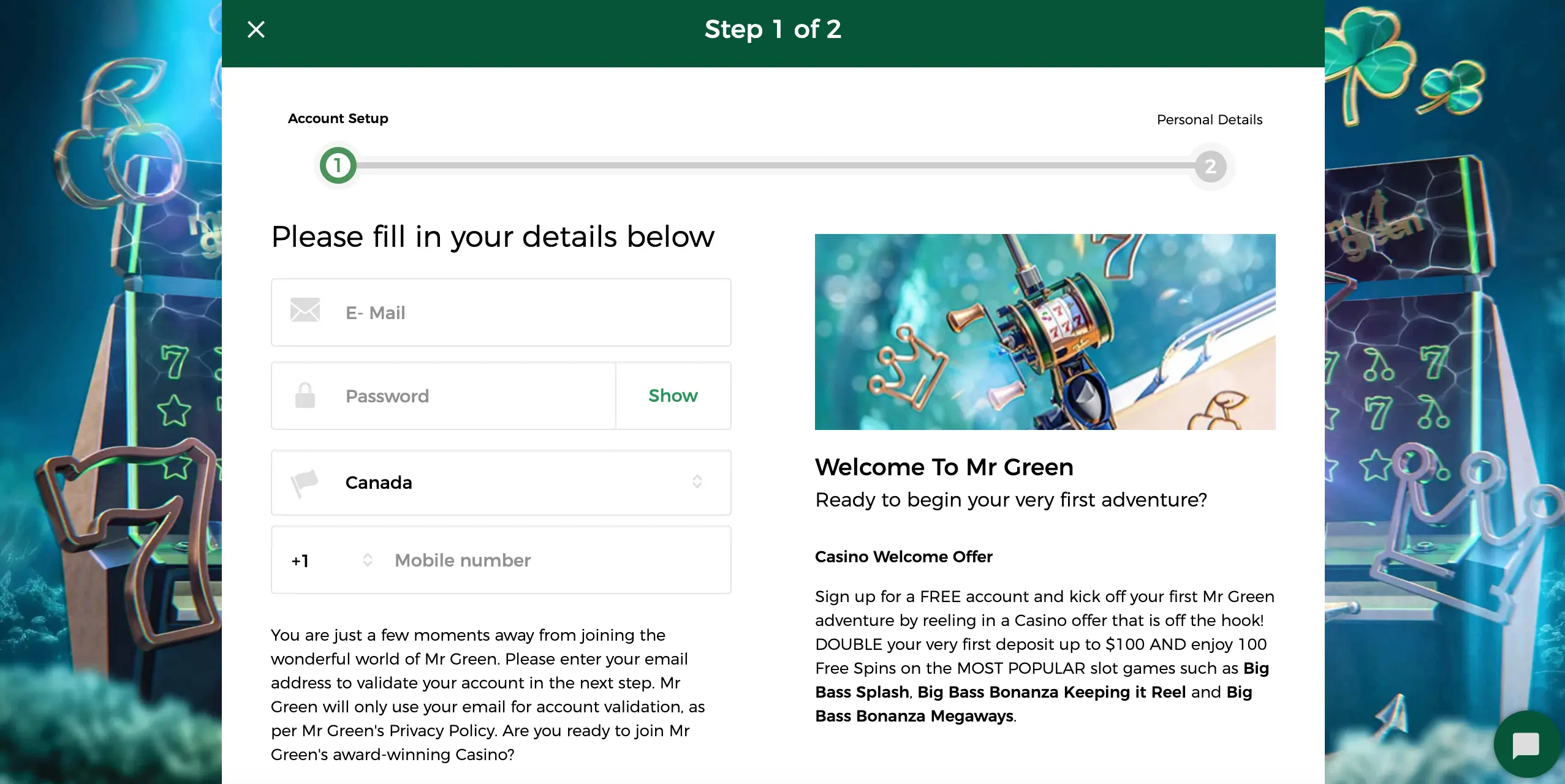Click the progress bar line between steps
The height and width of the screenshot is (784, 1565).
point(775,165)
